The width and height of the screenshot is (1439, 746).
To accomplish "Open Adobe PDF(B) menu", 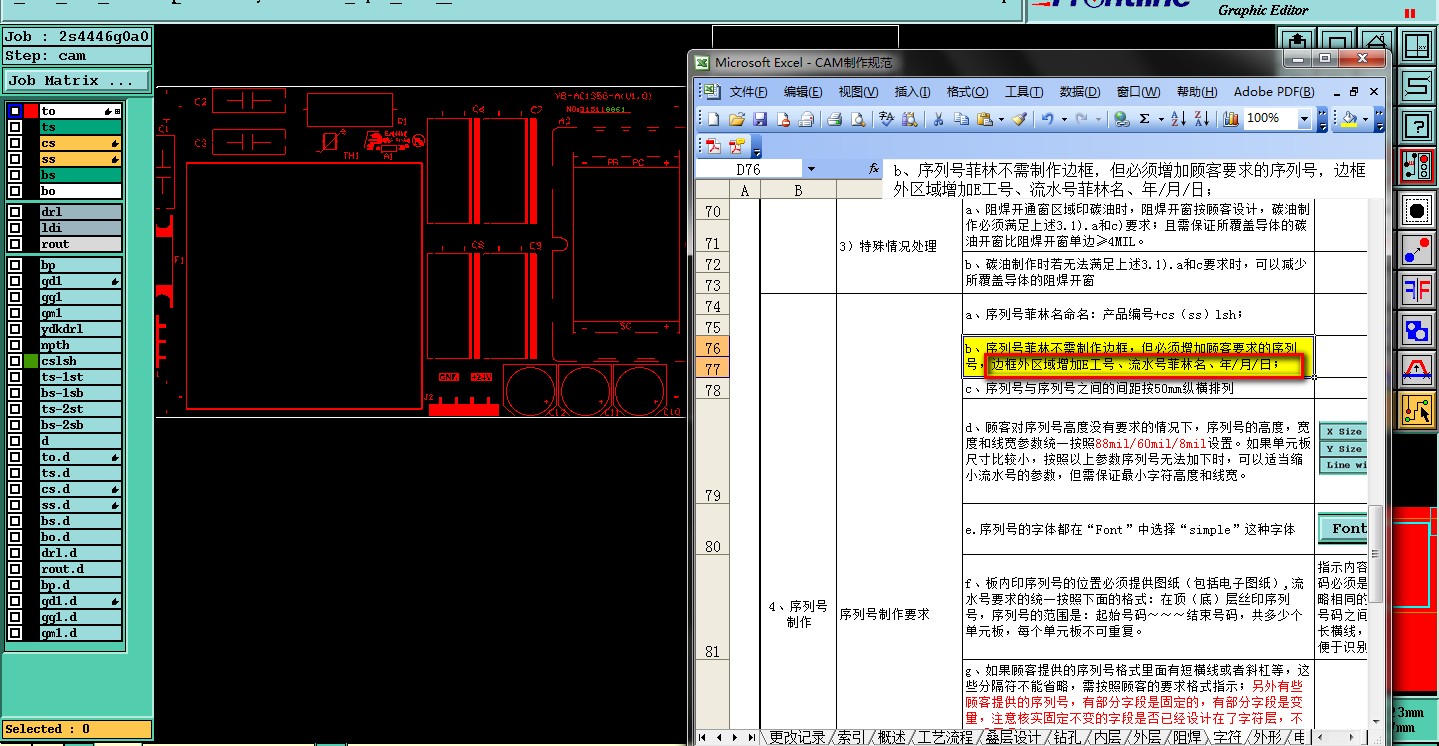I will click(x=1273, y=91).
